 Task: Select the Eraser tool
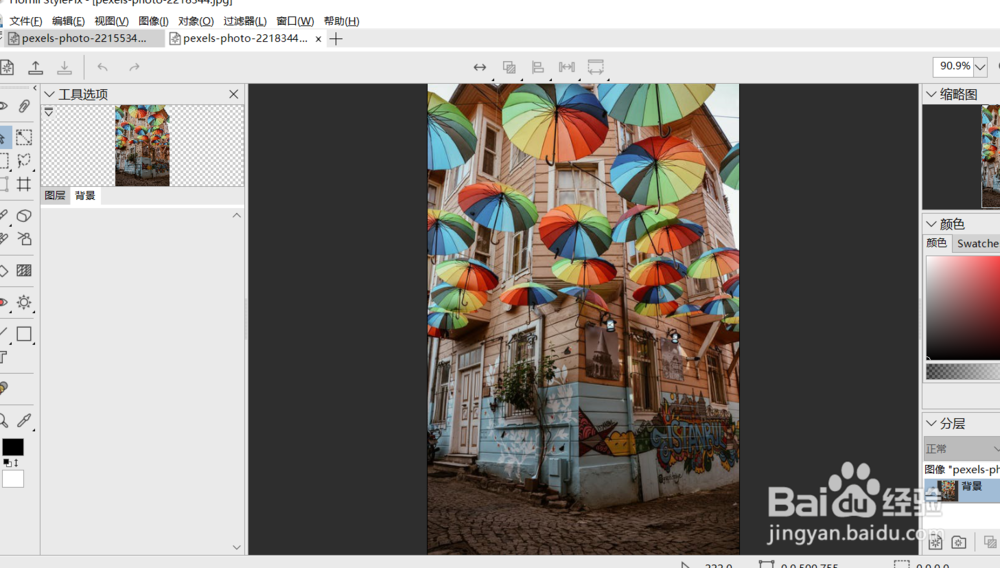tap(24, 215)
